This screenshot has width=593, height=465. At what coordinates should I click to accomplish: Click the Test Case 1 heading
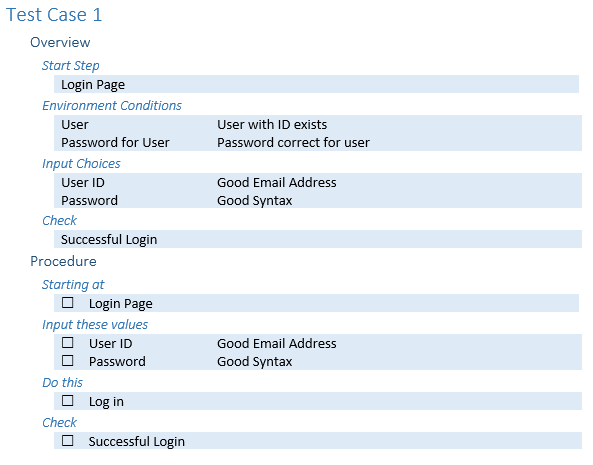[54, 15]
